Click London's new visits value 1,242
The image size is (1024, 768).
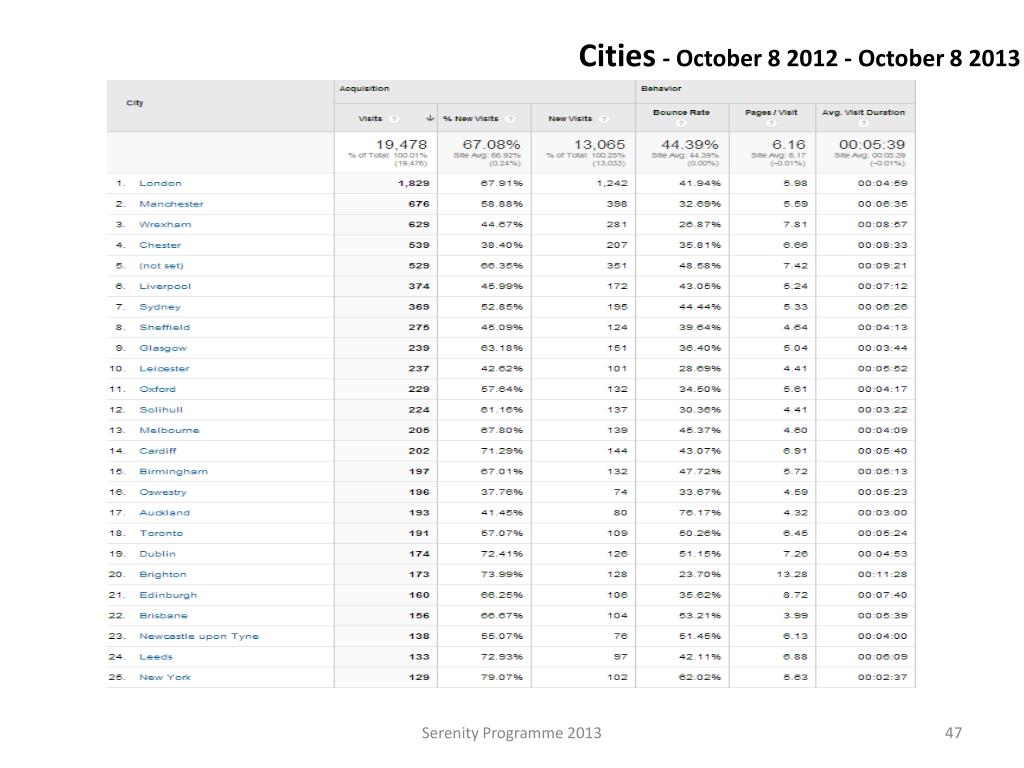pyautogui.click(x=612, y=184)
